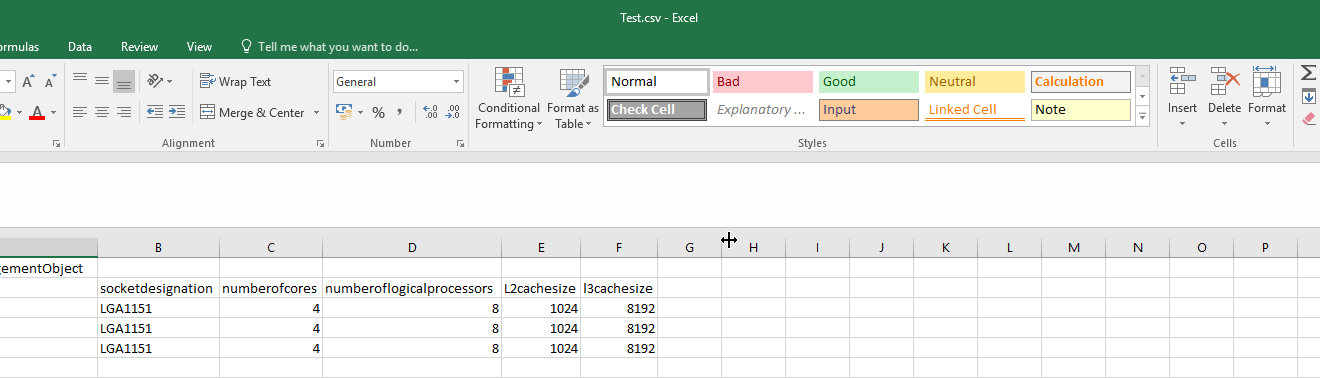Apply the Neutral cell style
1320x378 pixels.
975,82
